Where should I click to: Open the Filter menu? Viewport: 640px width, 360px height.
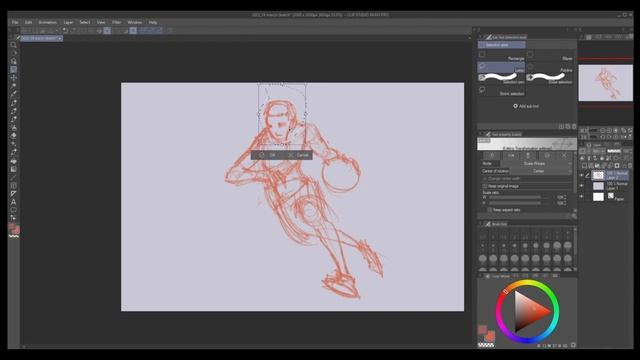[x=116, y=22]
